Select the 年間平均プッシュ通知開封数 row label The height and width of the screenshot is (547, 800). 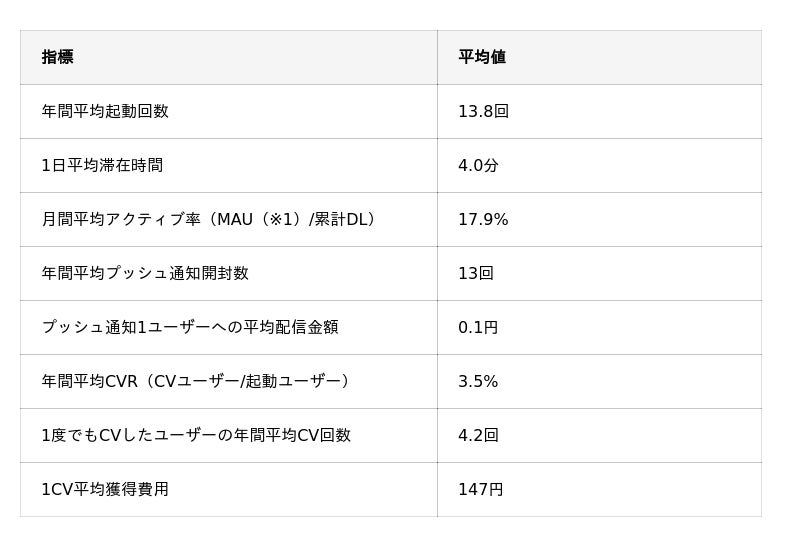pyautogui.click(x=145, y=273)
